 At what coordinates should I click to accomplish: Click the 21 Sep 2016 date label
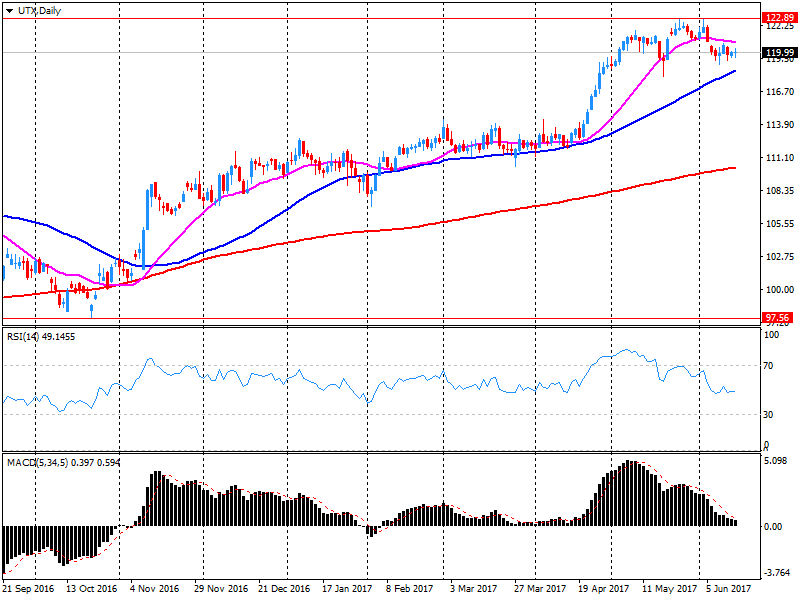pyautogui.click(x=29, y=589)
